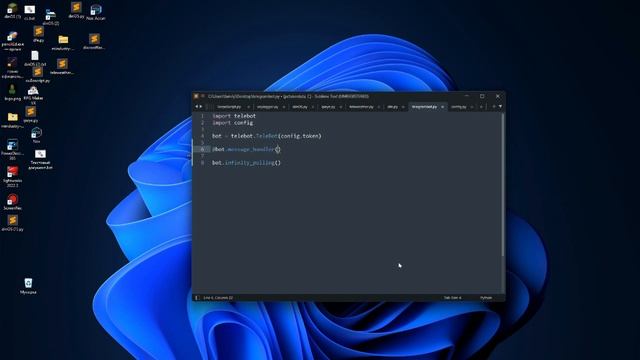
Task: Close the config.py tab
Action: [x=472, y=107]
